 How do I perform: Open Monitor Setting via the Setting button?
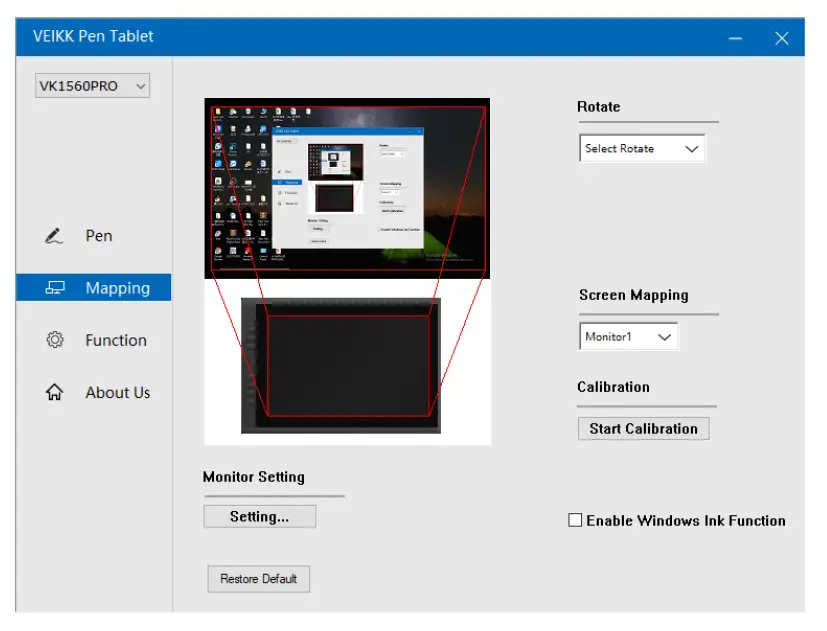(x=259, y=516)
